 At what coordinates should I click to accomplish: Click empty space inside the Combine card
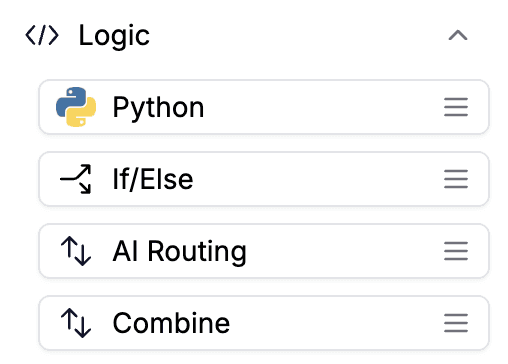pyautogui.click(x=337, y=323)
